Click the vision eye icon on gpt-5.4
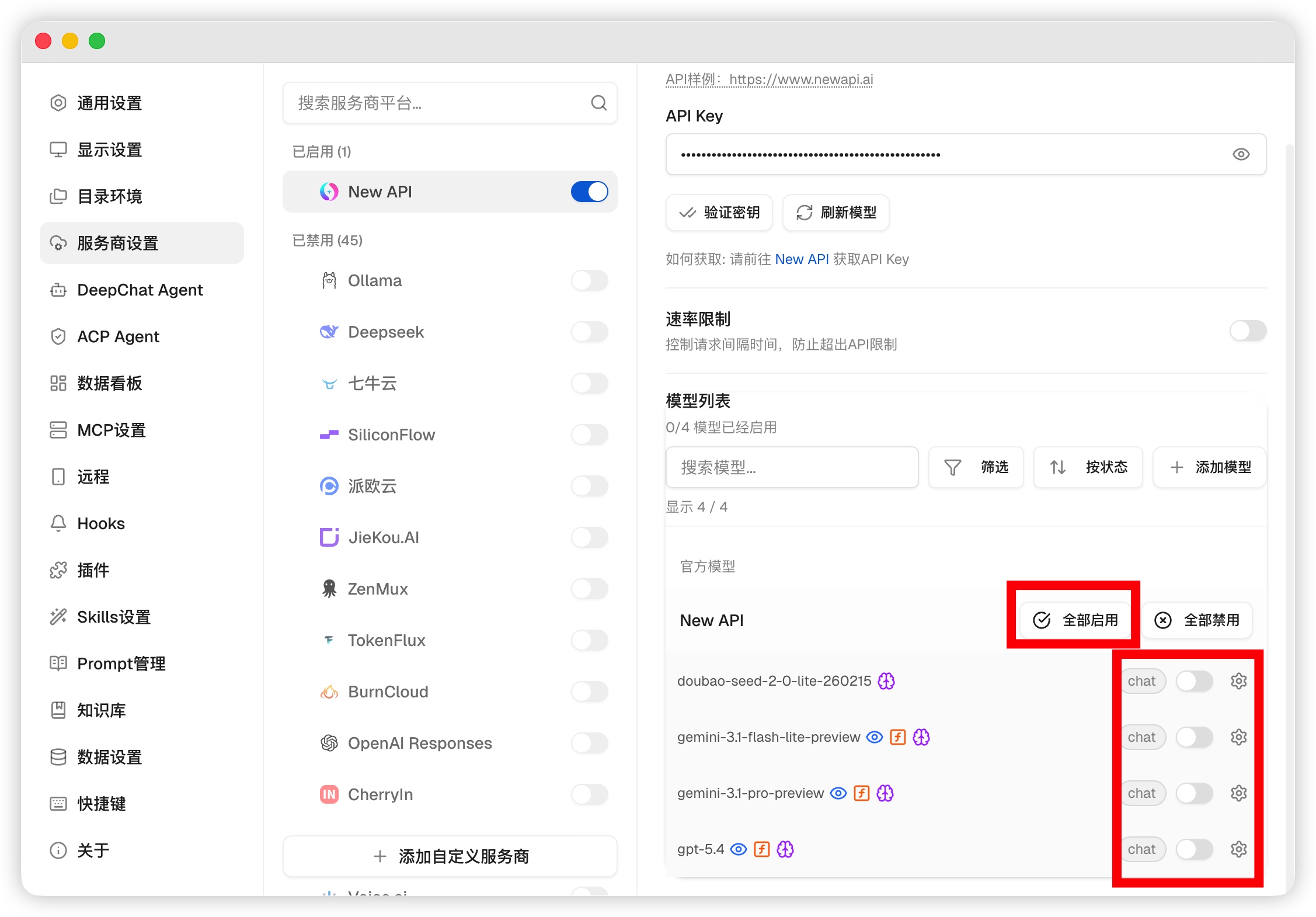Screen dimensions: 1316x917 click(739, 849)
